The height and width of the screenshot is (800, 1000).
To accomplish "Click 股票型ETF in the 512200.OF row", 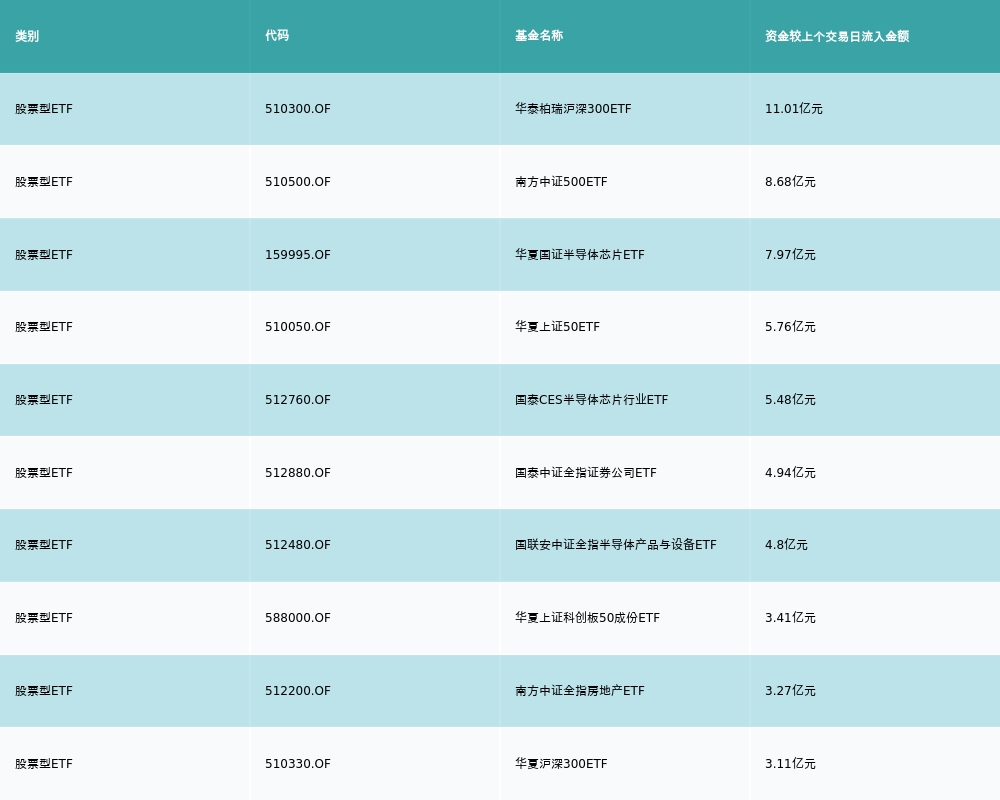I will (44, 691).
